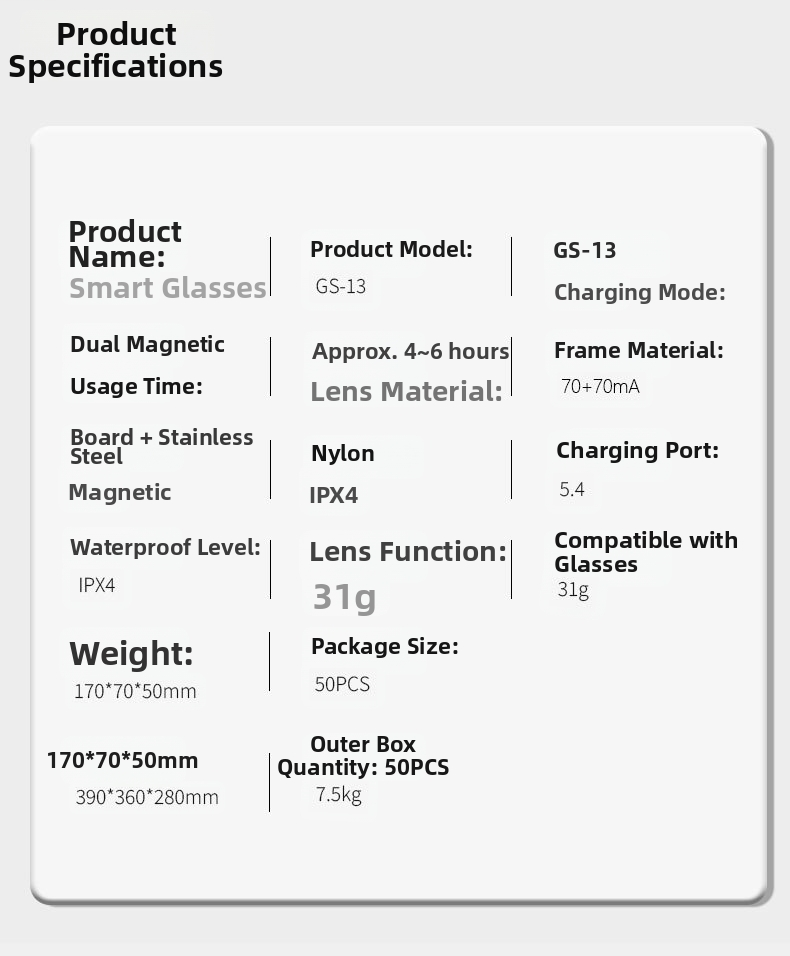Click the Package Size label
Image resolution: width=790 pixels, height=956 pixels.
point(385,647)
